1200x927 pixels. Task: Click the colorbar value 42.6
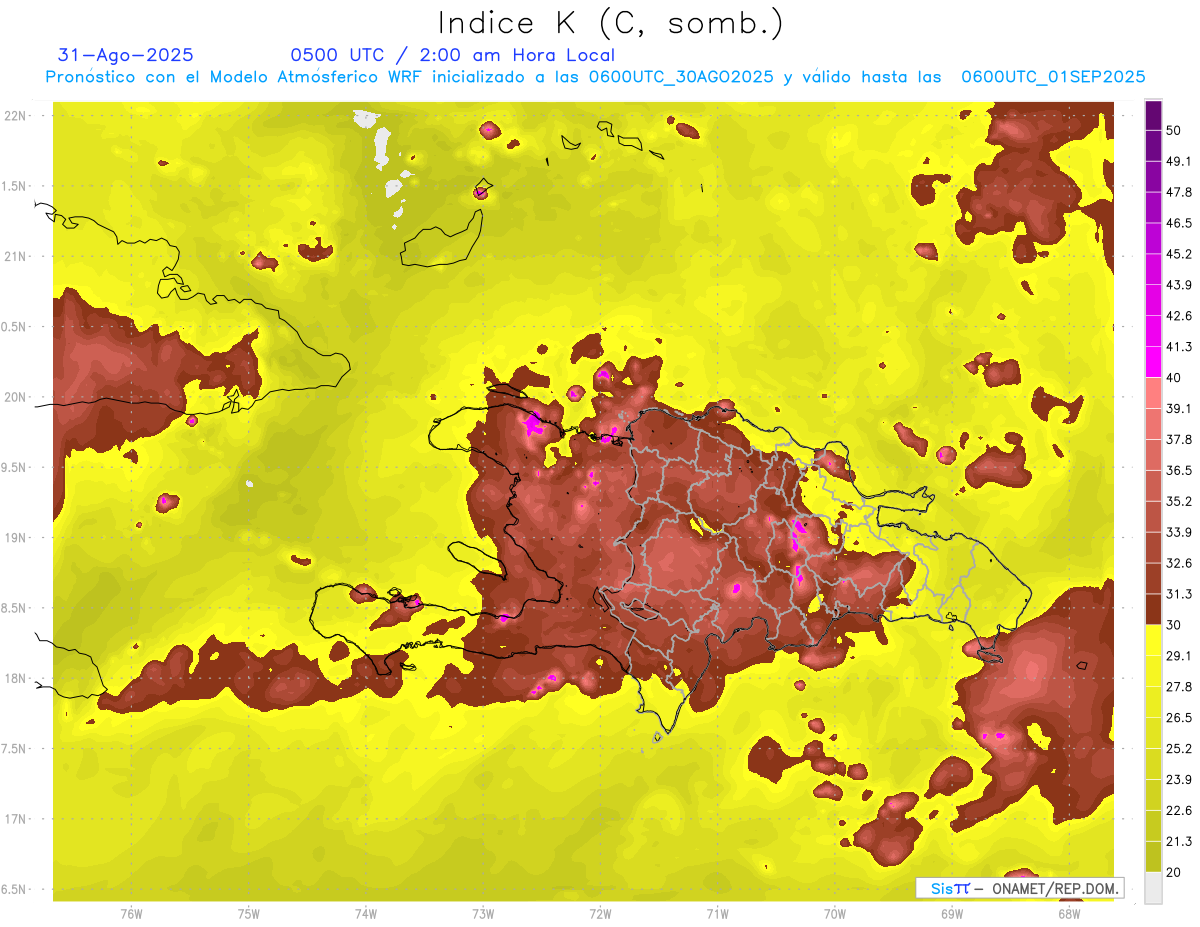[1179, 316]
